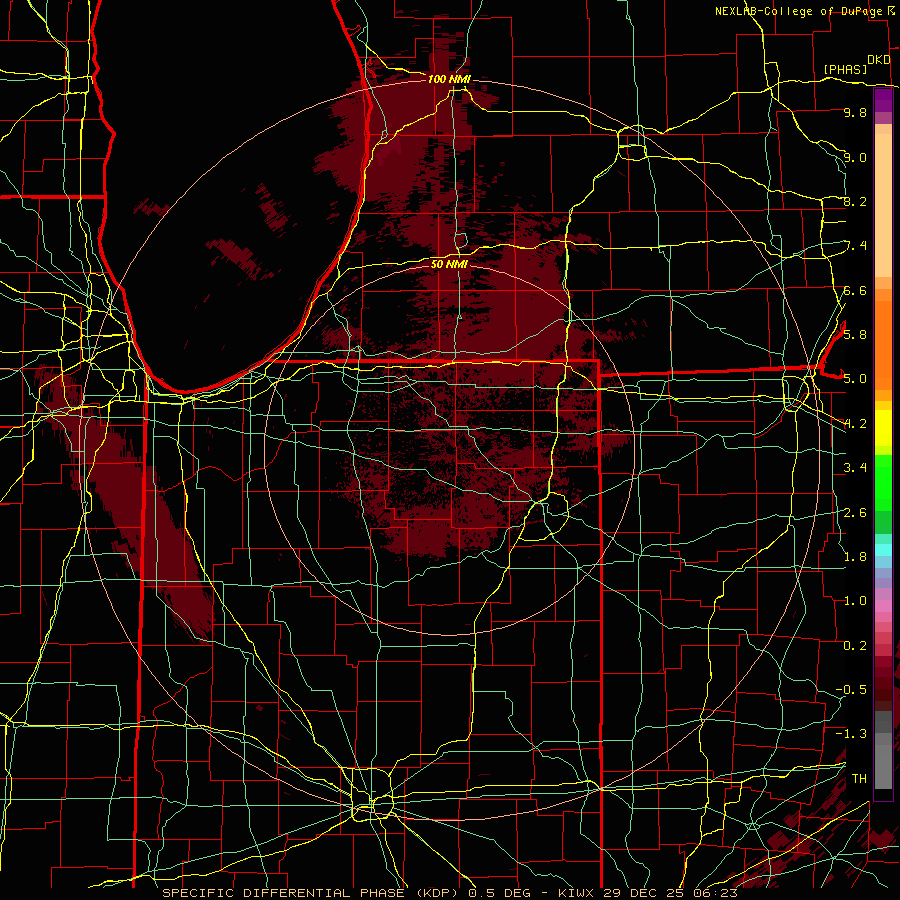Image resolution: width=900 pixels, height=900 pixels.
Task: Pick the cyan band of the color bar
Action: pos(883,549)
